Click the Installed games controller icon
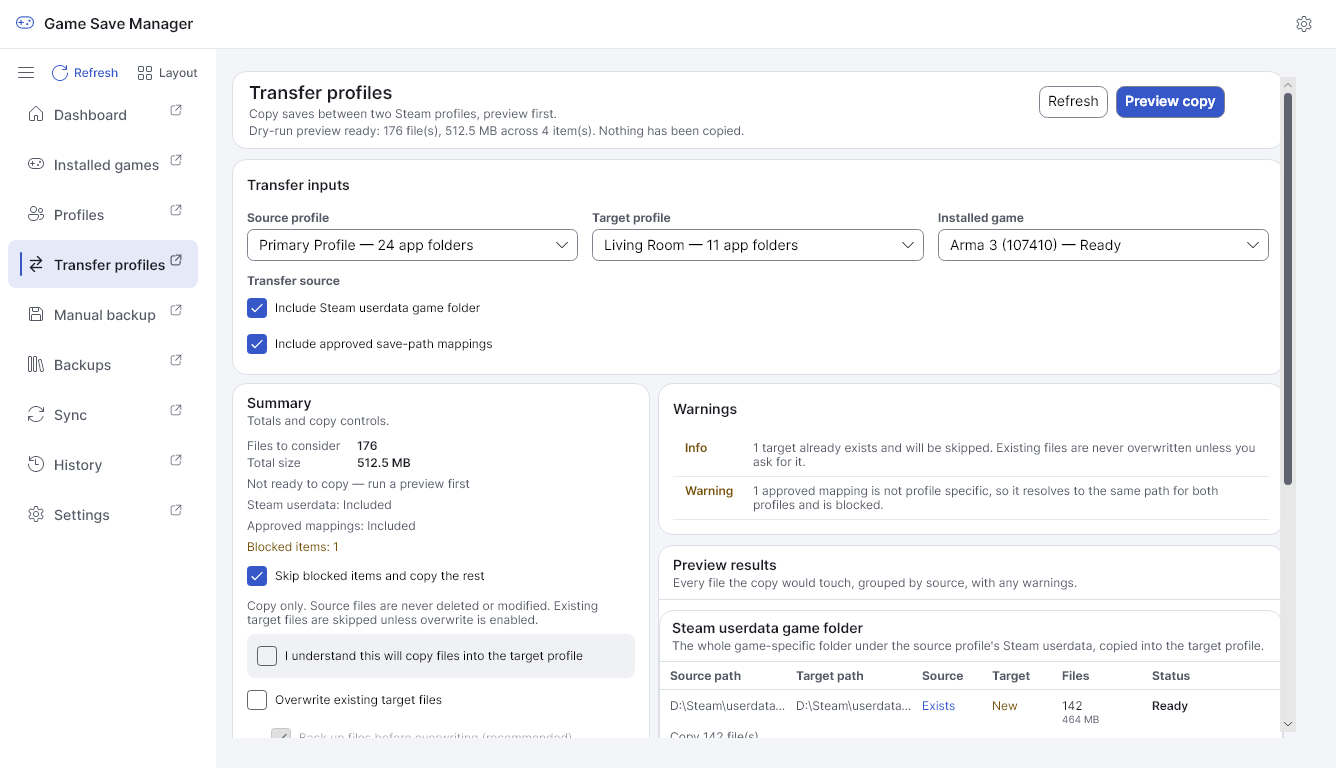 [x=36, y=164]
